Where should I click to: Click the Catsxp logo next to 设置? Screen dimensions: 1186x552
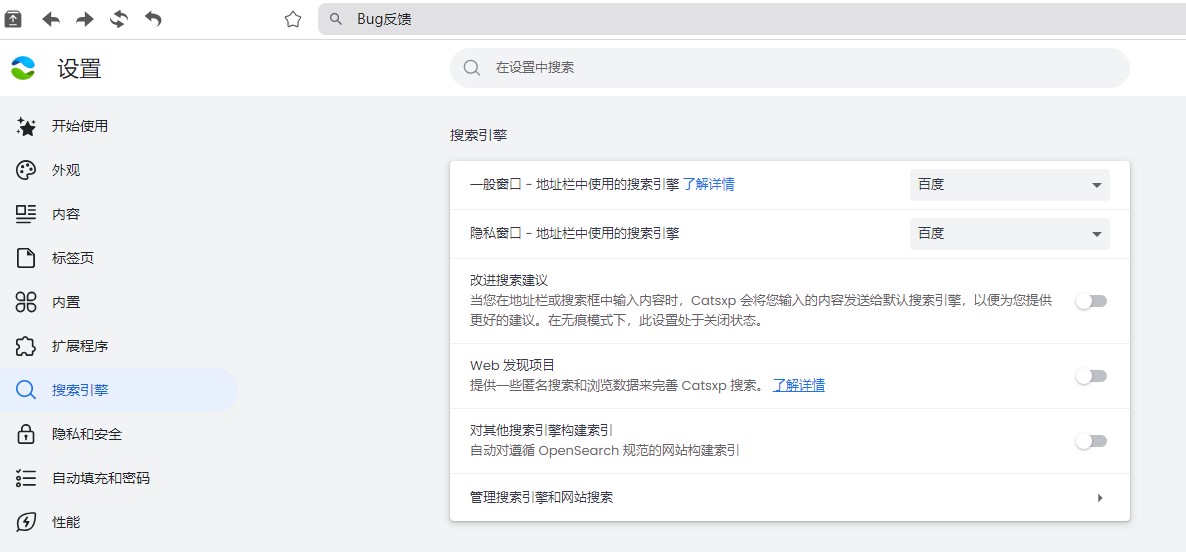23,68
